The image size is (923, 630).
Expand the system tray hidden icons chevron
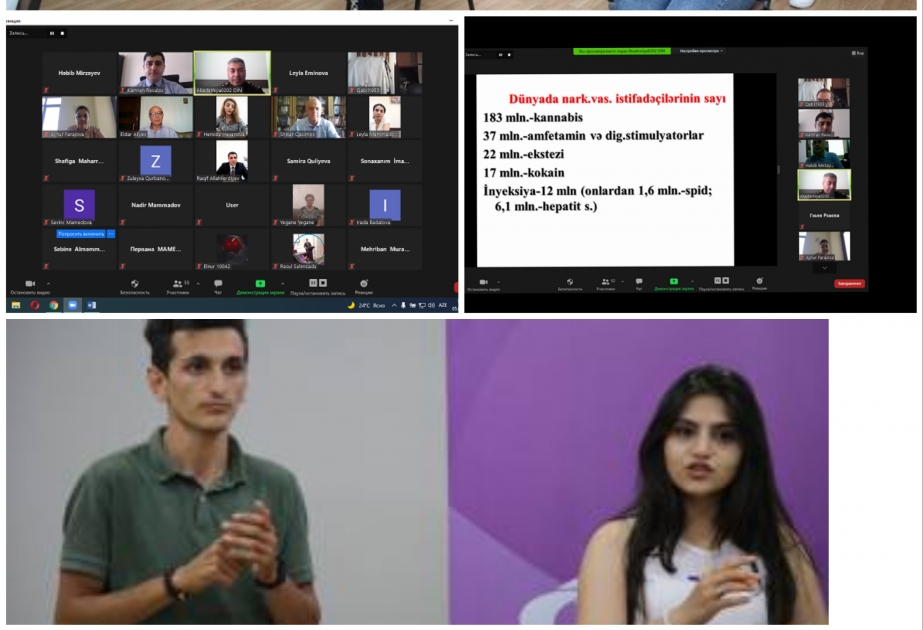click(x=394, y=305)
